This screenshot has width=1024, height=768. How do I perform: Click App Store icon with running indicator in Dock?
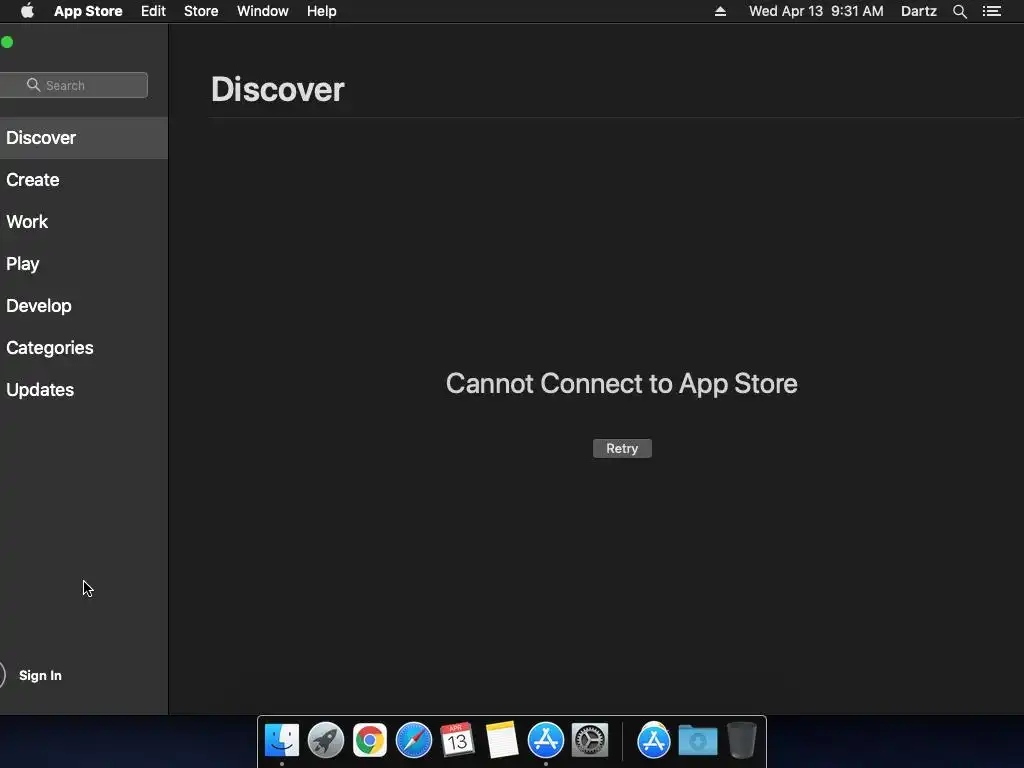[x=545, y=740]
